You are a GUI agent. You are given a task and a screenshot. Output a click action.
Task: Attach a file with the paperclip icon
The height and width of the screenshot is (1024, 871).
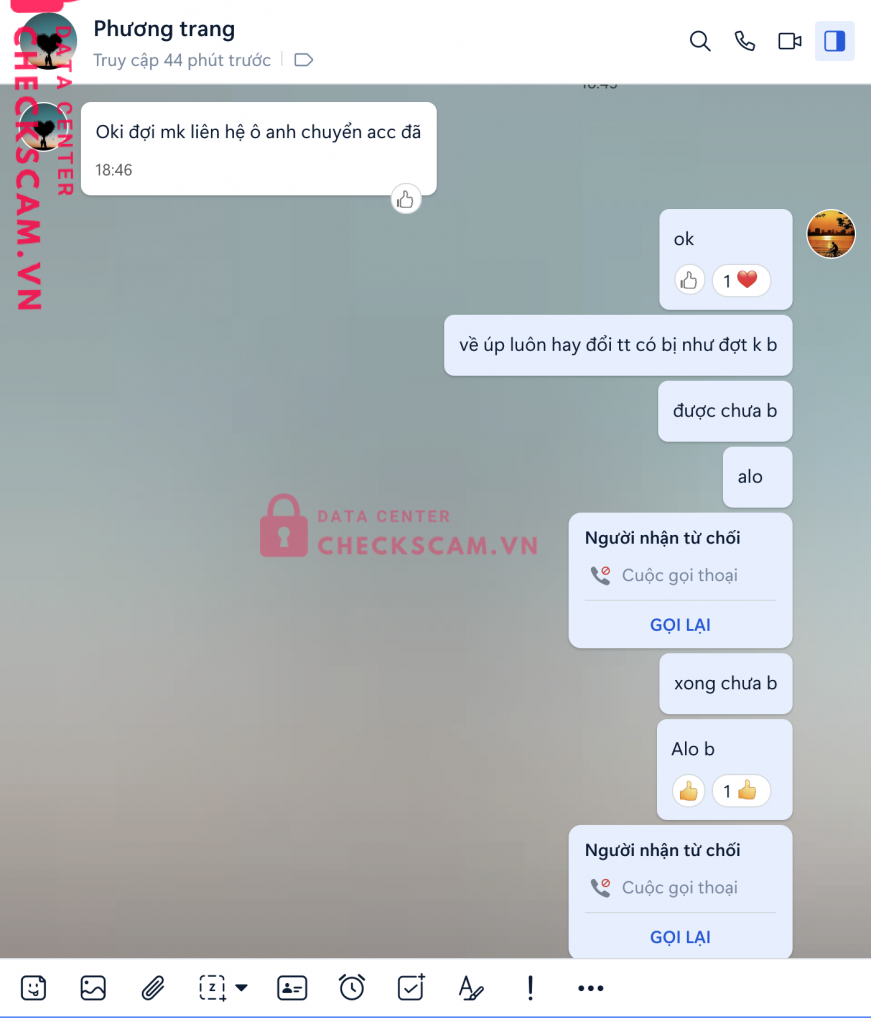tap(153, 987)
